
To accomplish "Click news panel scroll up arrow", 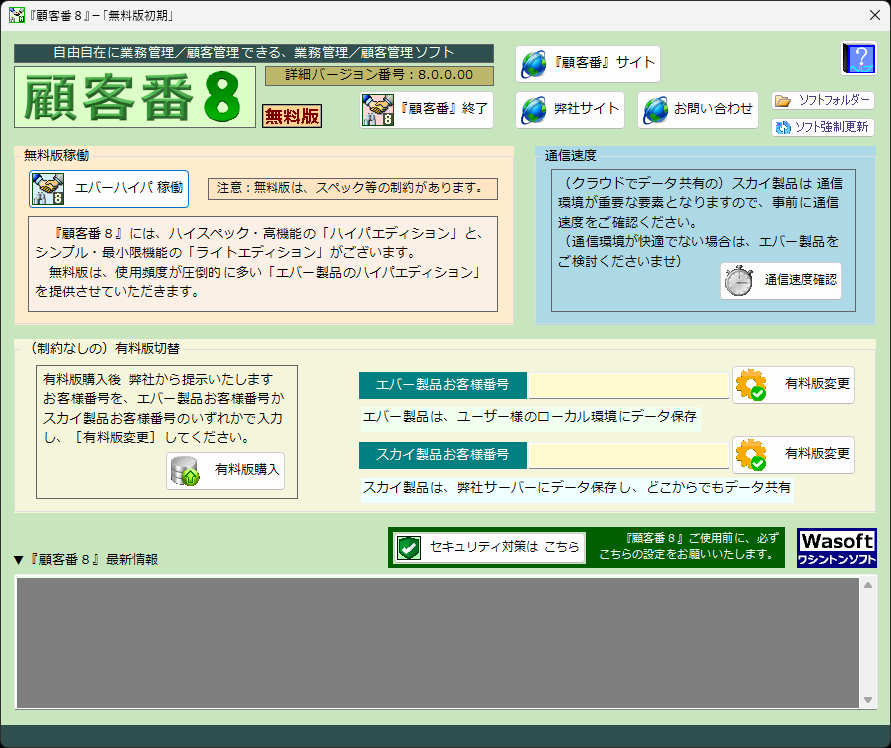I will [x=868, y=585].
